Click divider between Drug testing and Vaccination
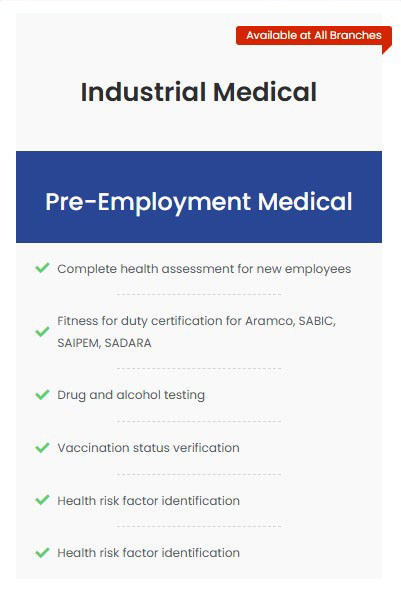Screen dimensions: 401x595 [199, 421]
